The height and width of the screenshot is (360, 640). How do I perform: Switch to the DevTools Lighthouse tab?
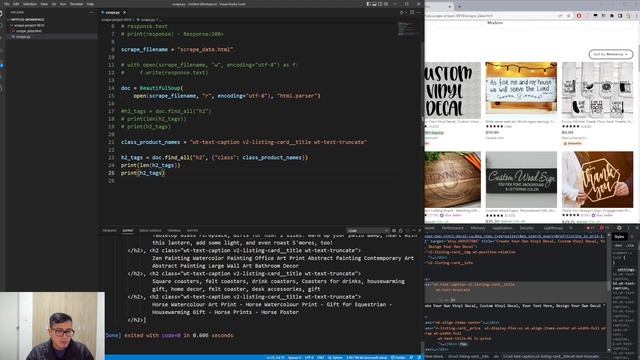553,228
